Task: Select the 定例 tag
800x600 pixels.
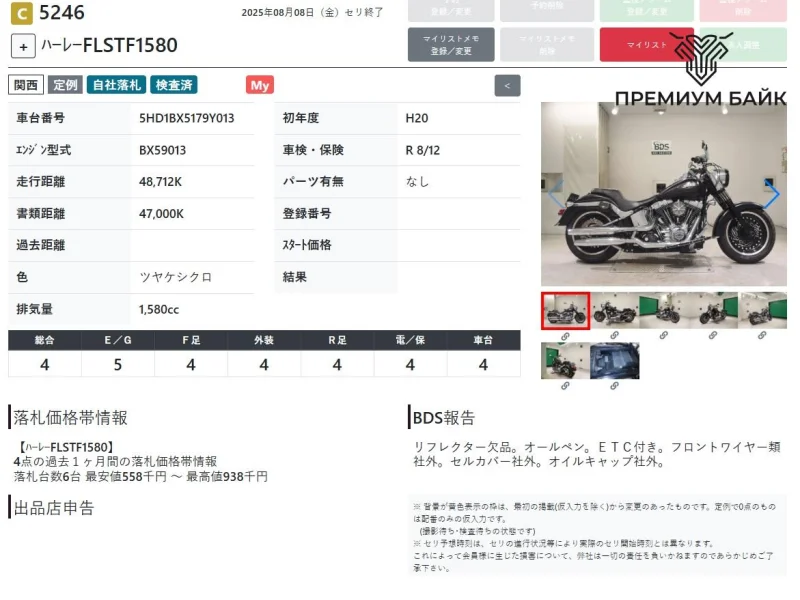Action: 65,85
